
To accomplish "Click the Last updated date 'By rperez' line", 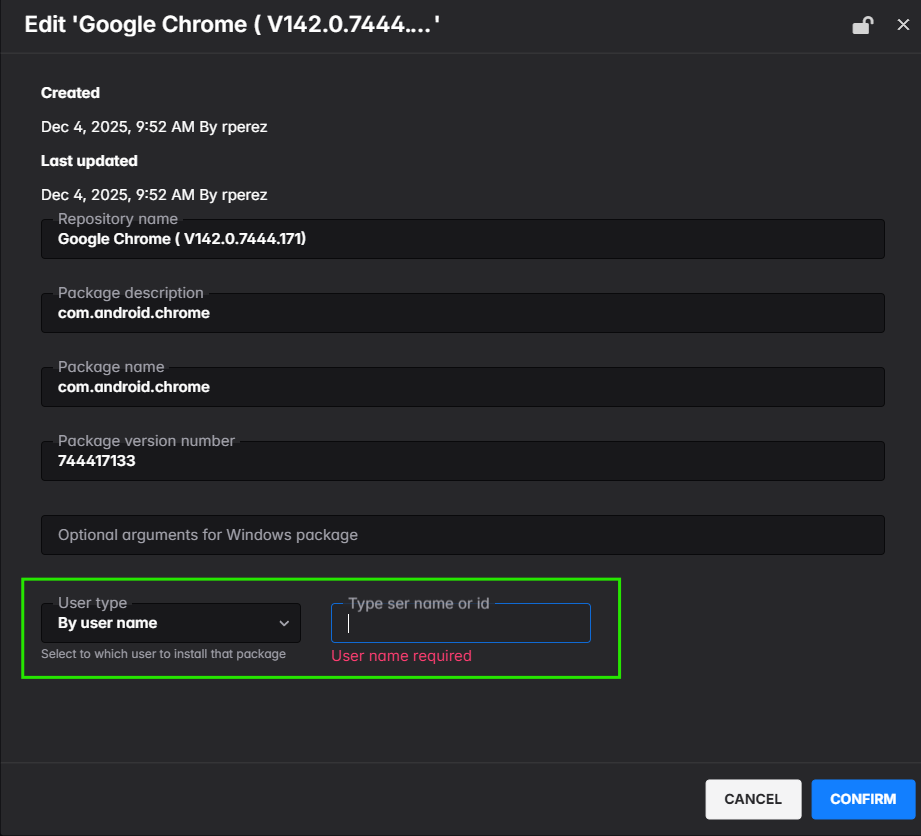I will click(x=154, y=195).
